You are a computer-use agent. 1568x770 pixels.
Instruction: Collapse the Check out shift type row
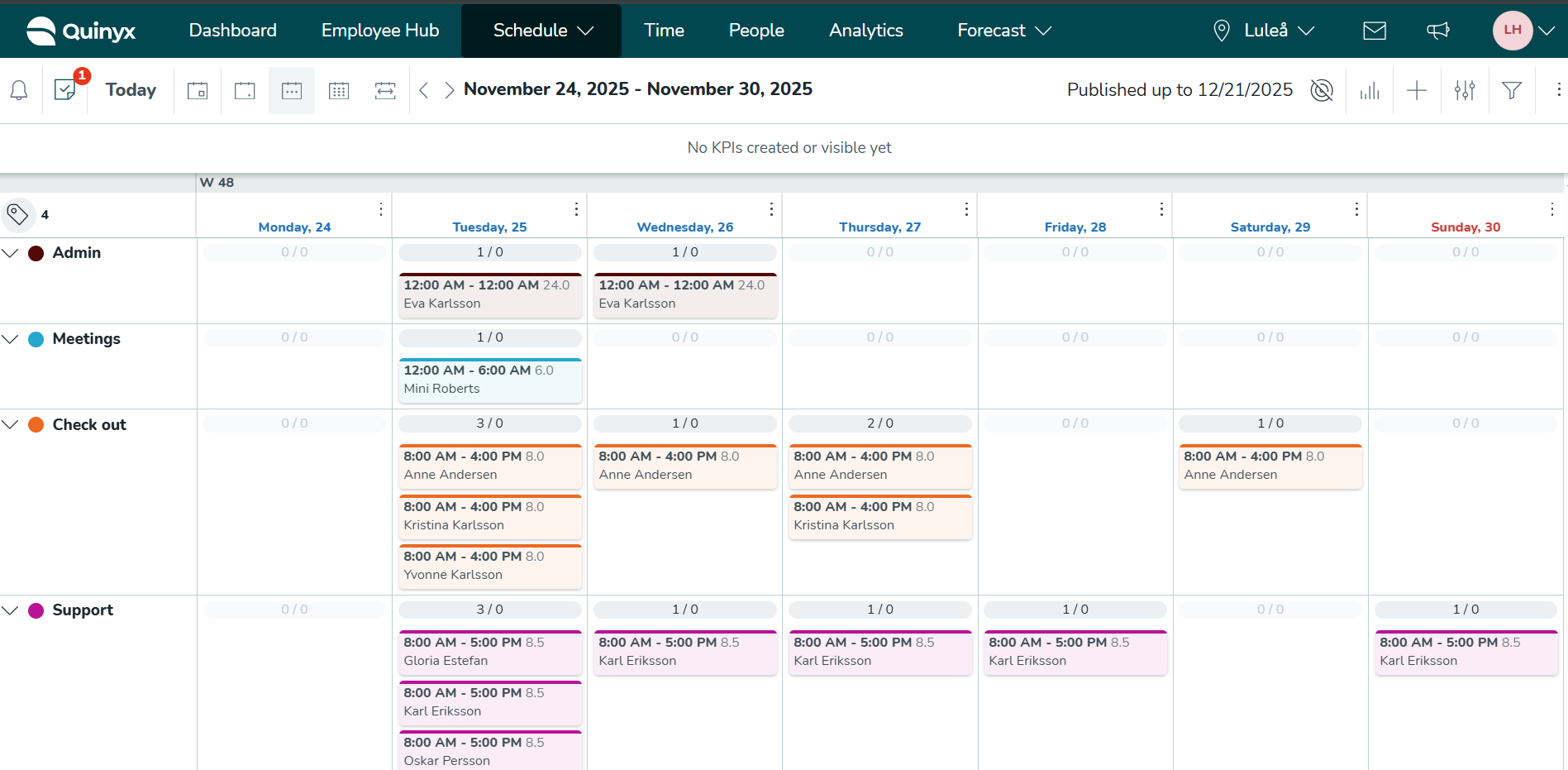[10, 424]
